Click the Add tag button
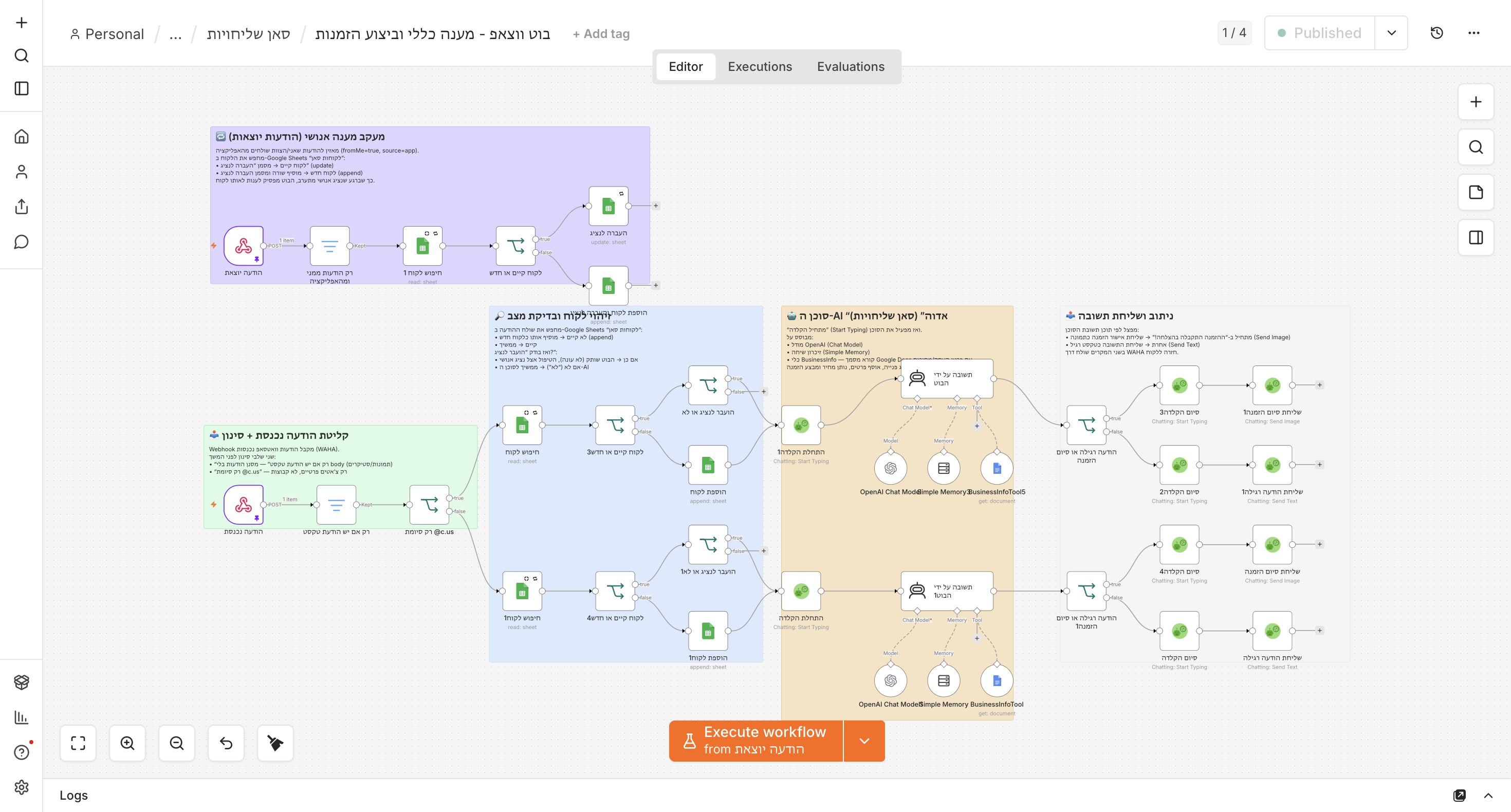Screen dimensions: 1511x812 pos(601,34)
